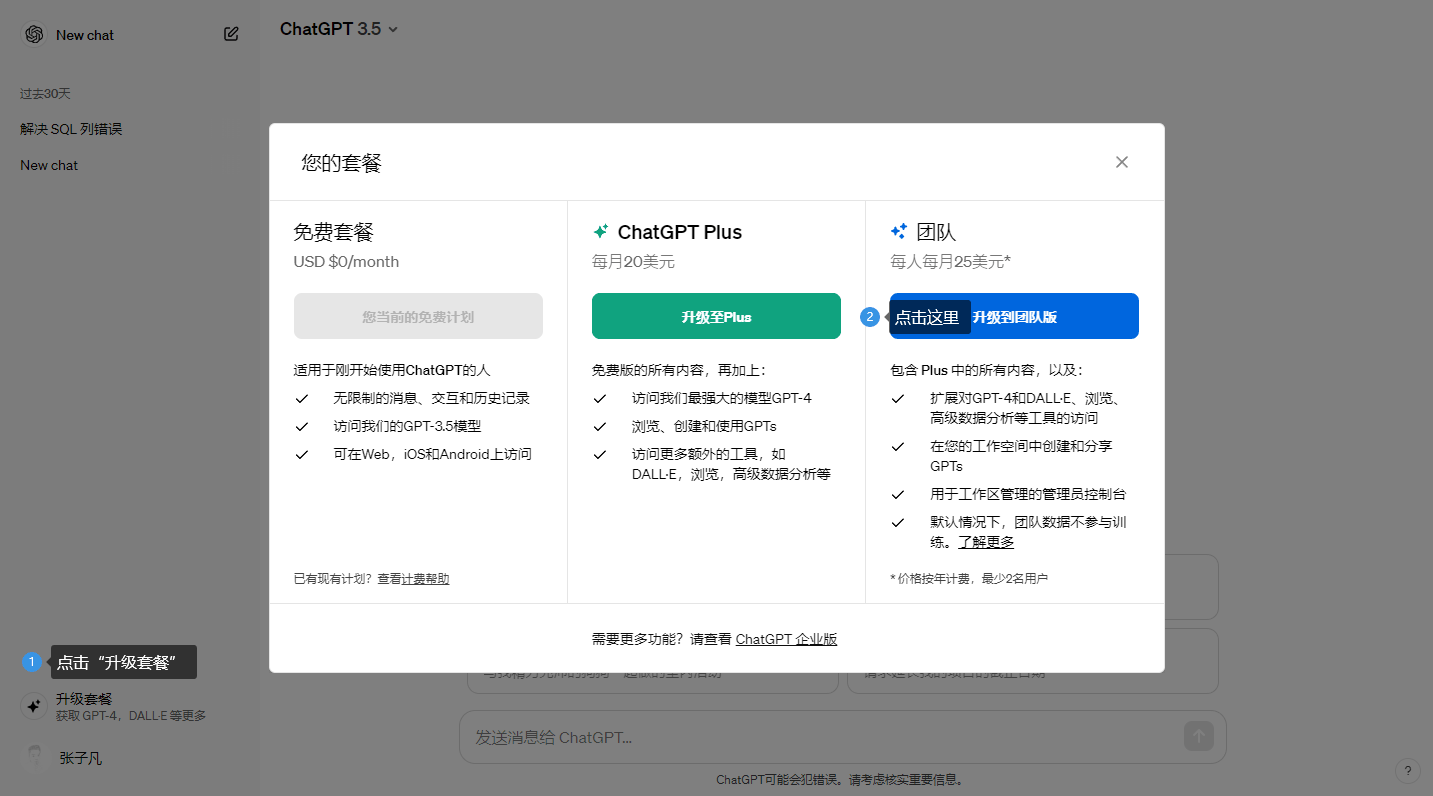
Task: Click the new chat compose pencil icon
Action: [x=230, y=33]
